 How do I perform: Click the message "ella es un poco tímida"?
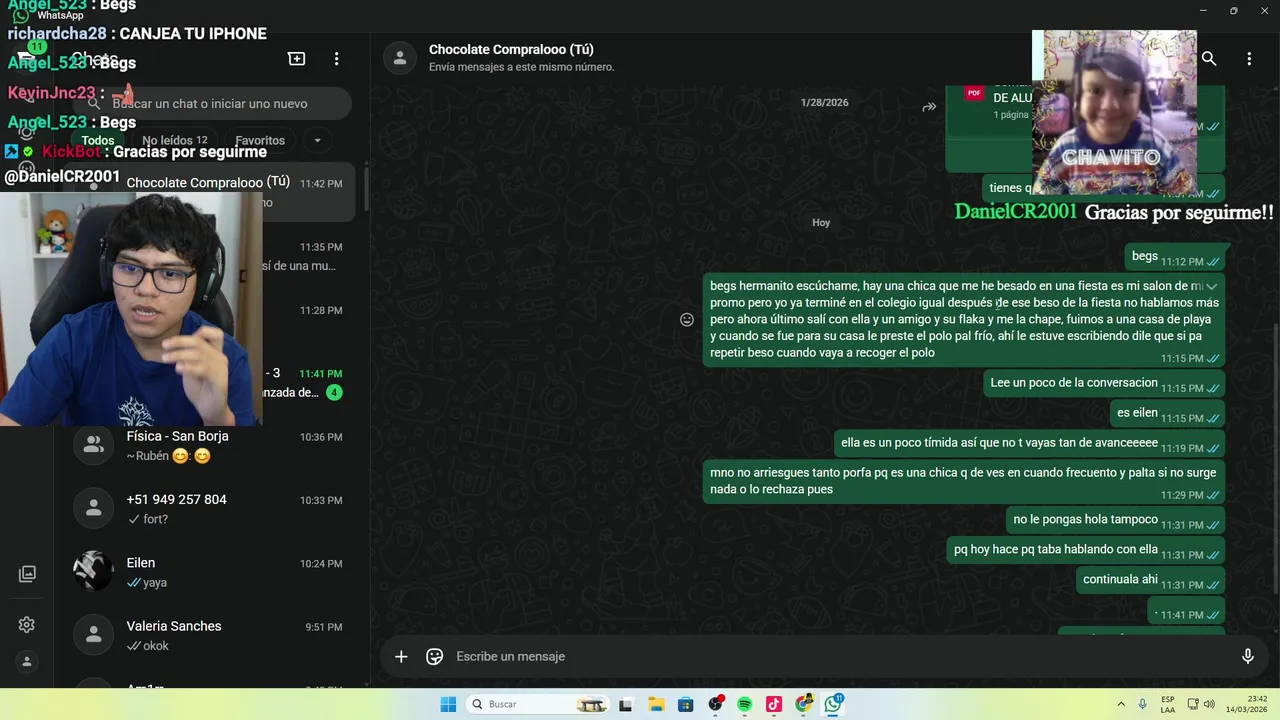coord(1029,443)
